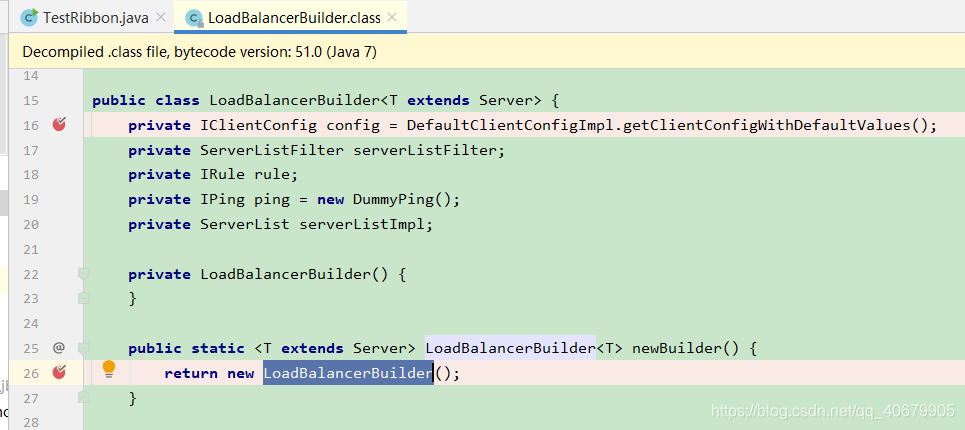Viewport: 965px width, 430px height.
Task: Click private LoadBalancerBuilder constructor name on line 22
Action: coord(286,274)
